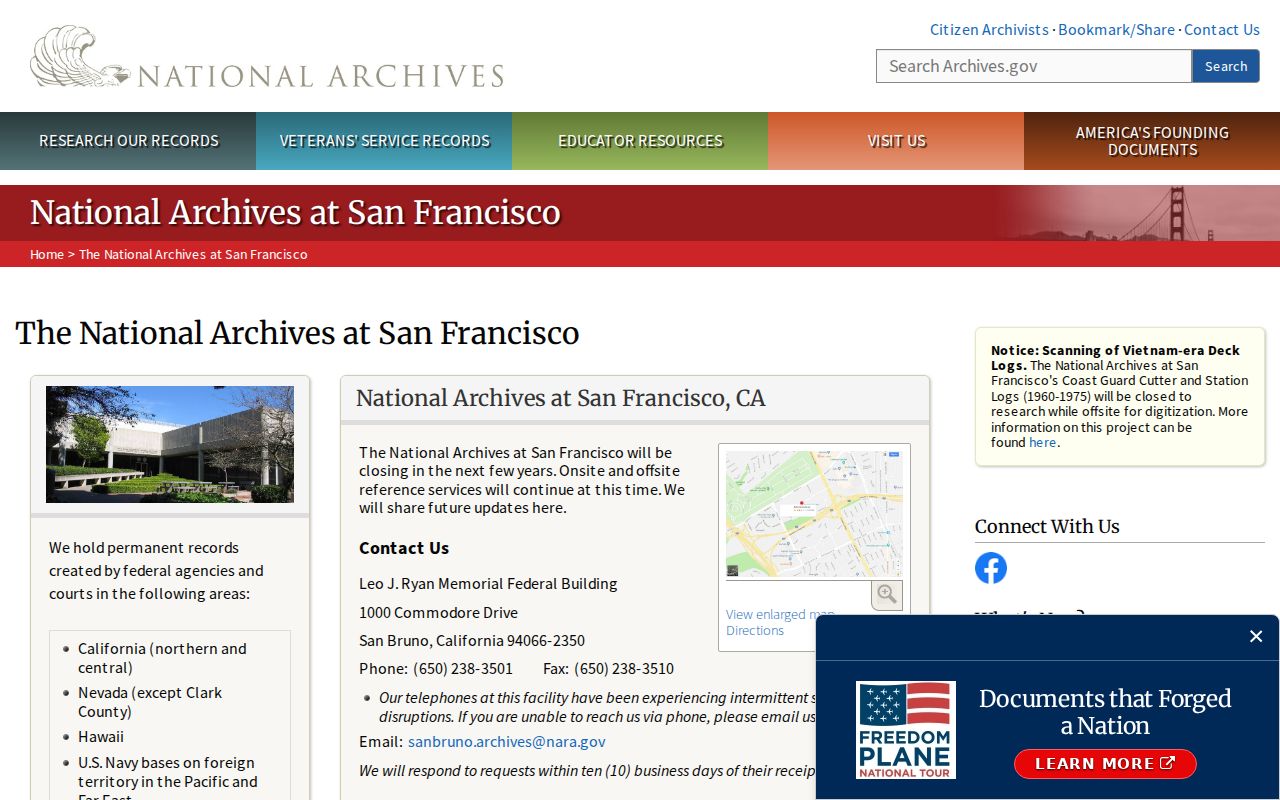Screen dimensions: 1280x800
Task: Open Veterans' Service Records menu
Action: pos(384,141)
